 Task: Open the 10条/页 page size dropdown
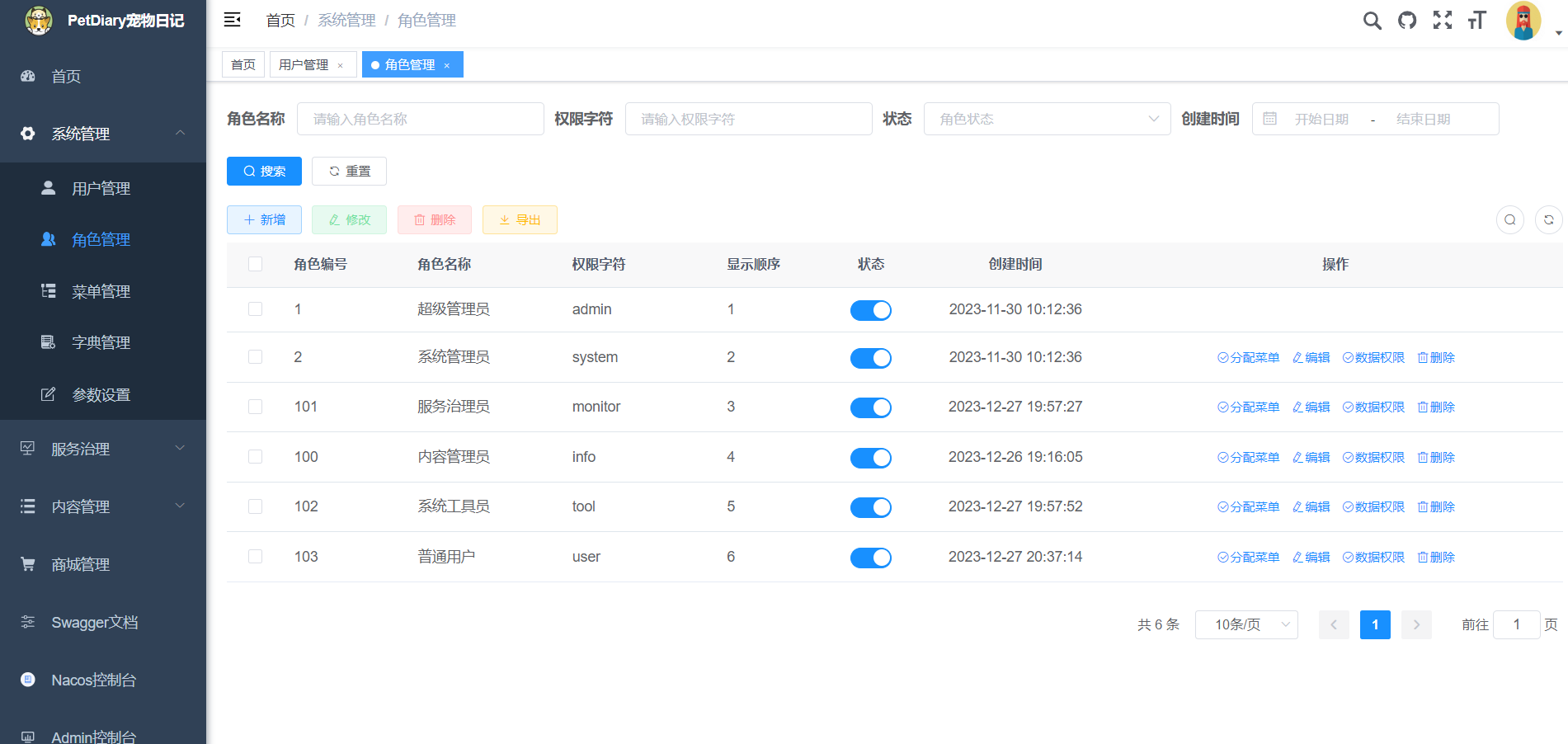pos(1246,624)
